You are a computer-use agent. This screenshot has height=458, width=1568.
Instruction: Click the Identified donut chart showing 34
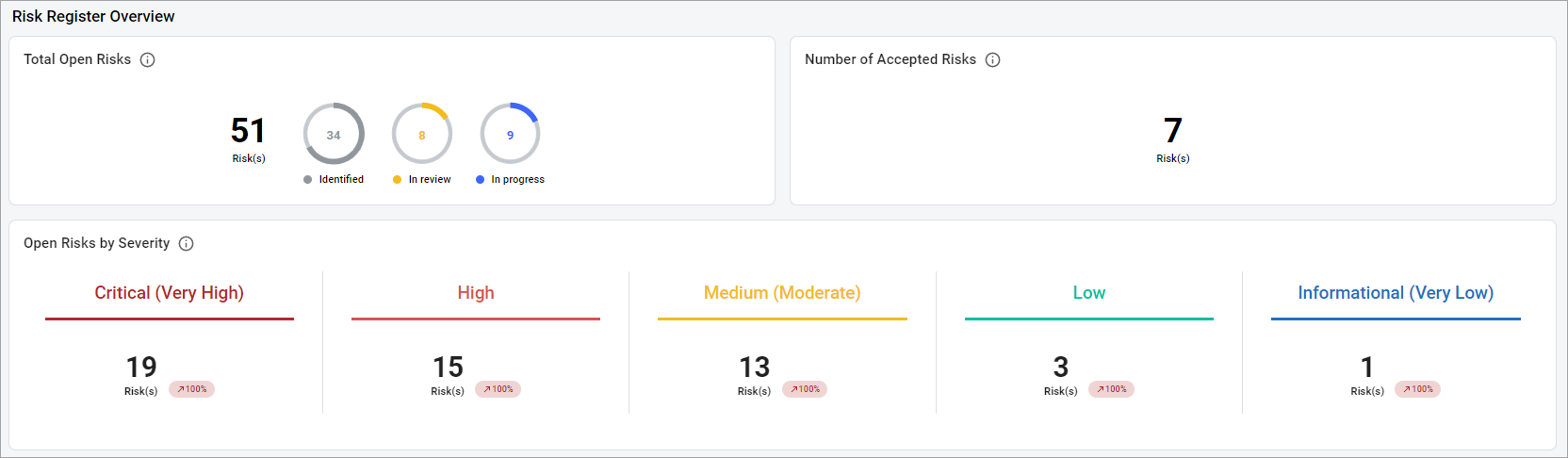[x=334, y=134]
